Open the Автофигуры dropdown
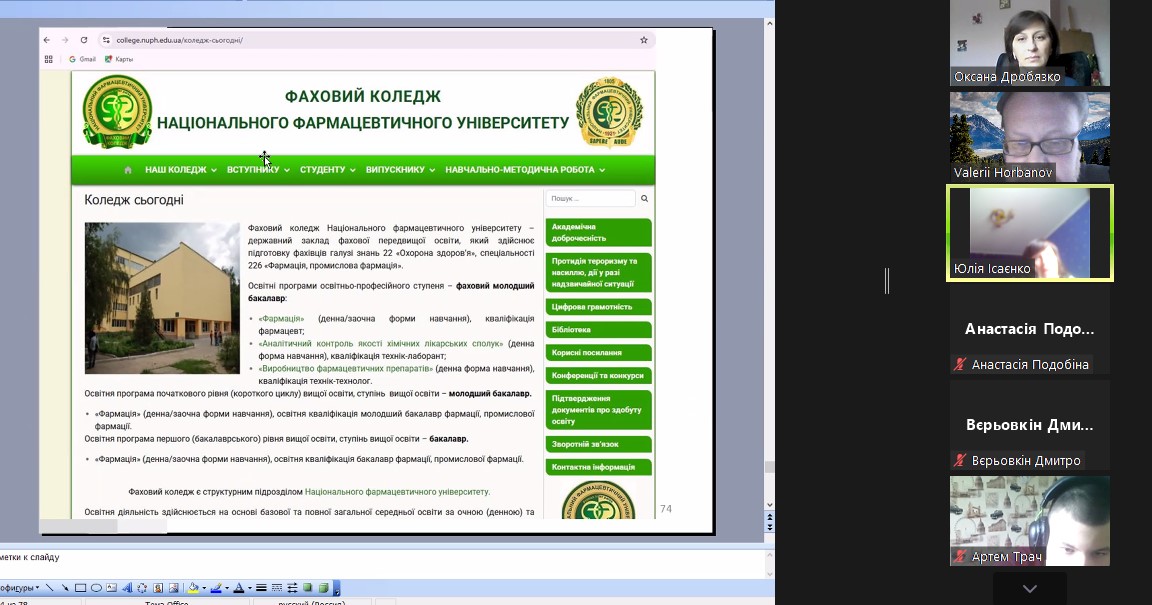 point(20,588)
